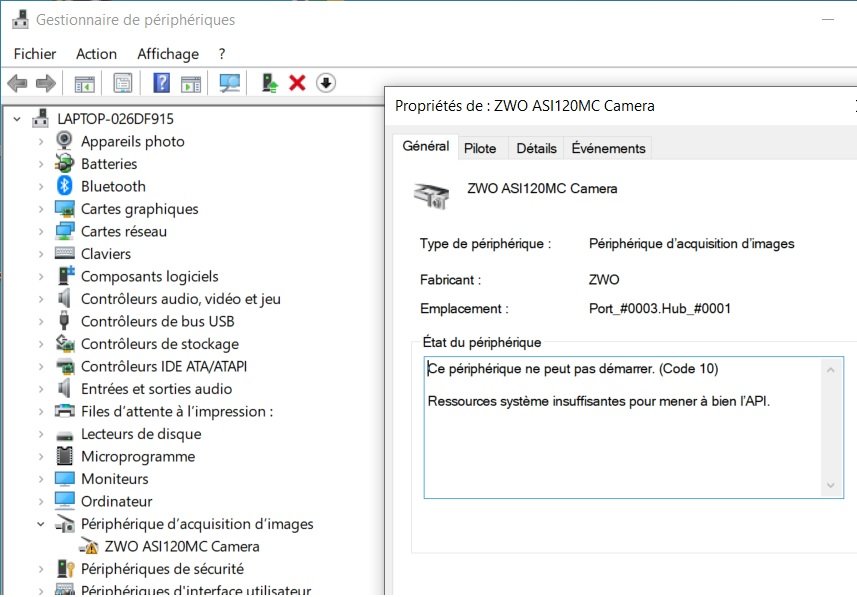
Task: Click the Claviers keyboard icon
Action: 64,253
